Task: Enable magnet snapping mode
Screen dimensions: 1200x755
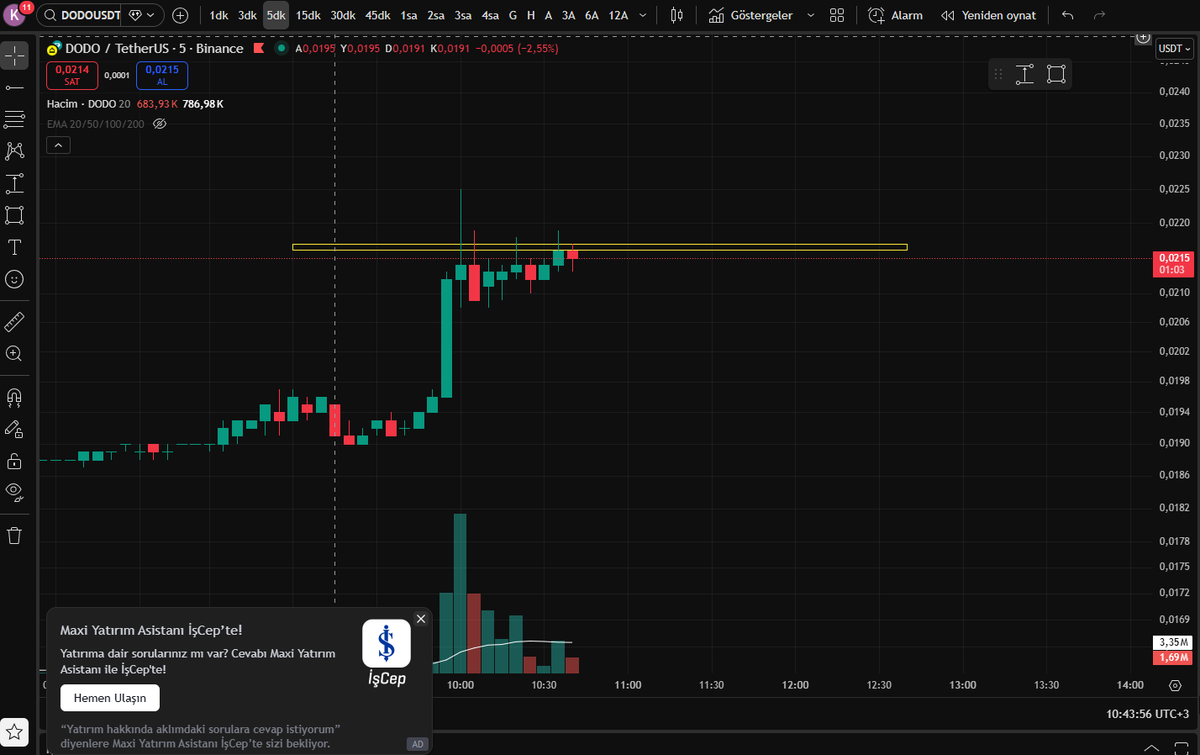Action: [x=14, y=397]
